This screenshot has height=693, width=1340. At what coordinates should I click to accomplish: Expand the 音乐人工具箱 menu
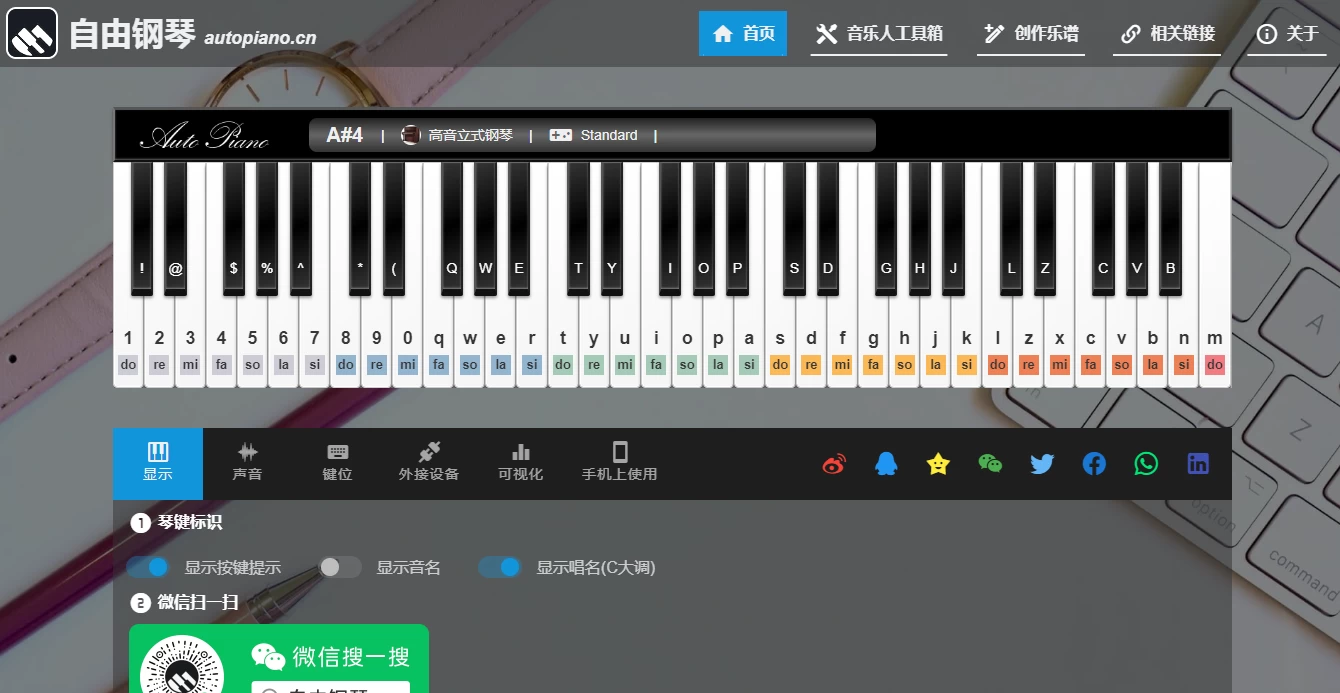click(x=879, y=34)
